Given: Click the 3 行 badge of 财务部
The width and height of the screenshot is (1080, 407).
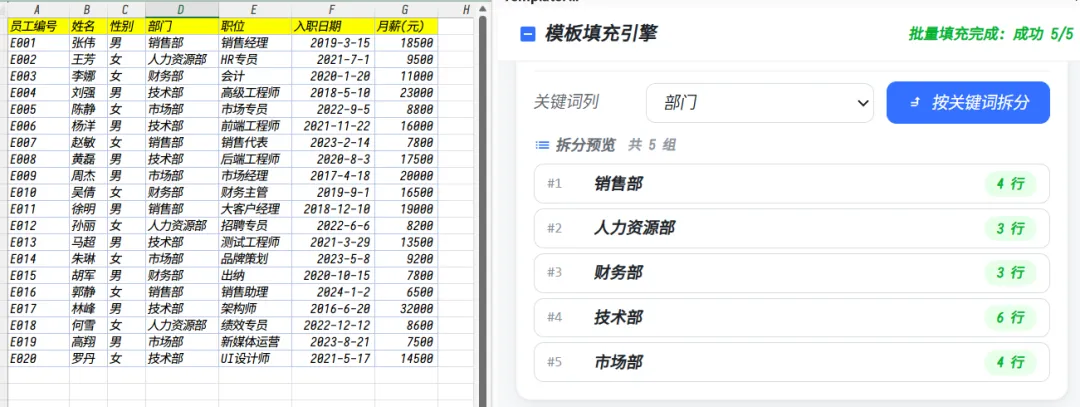Looking at the screenshot, I should pos(1010,273).
